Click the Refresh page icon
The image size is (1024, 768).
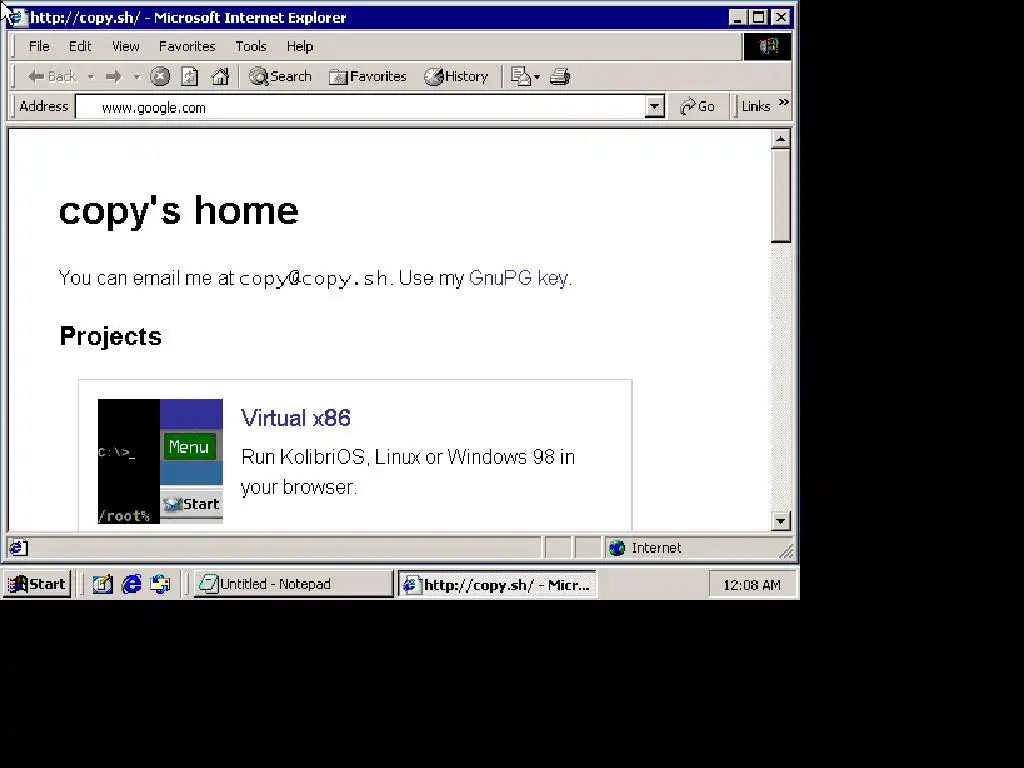[x=189, y=76]
